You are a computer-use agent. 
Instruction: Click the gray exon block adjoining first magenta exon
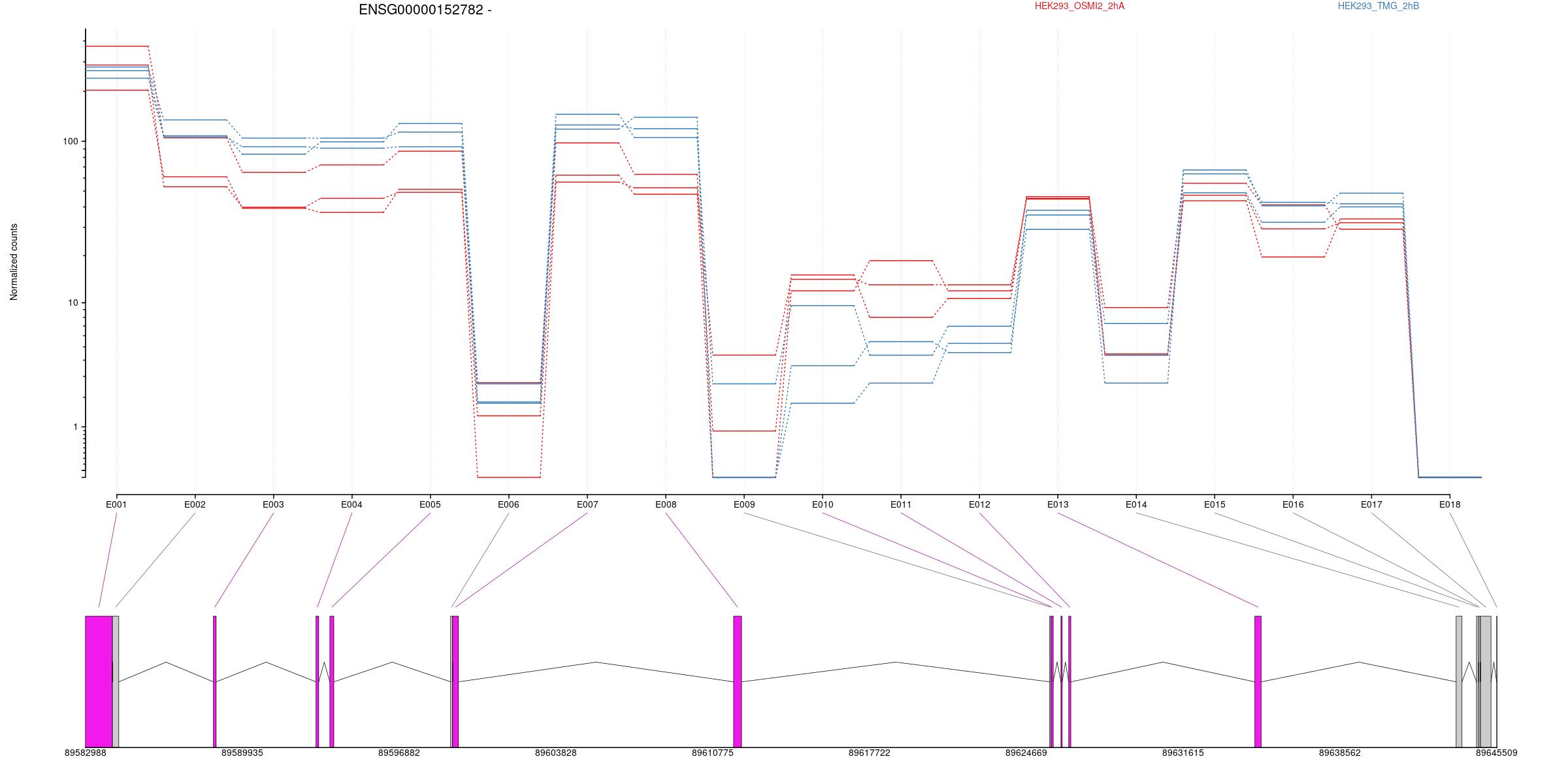point(116,681)
